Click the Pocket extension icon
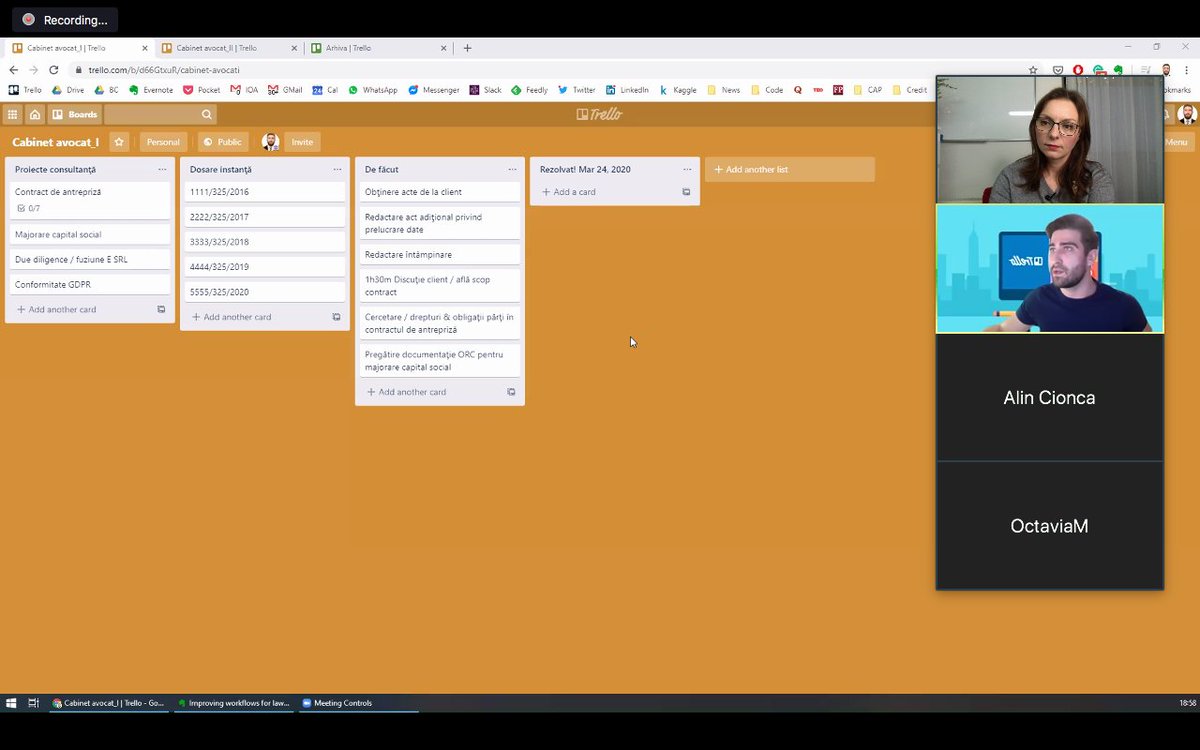The width and height of the screenshot is (1200, 750). pos(1058,70)
